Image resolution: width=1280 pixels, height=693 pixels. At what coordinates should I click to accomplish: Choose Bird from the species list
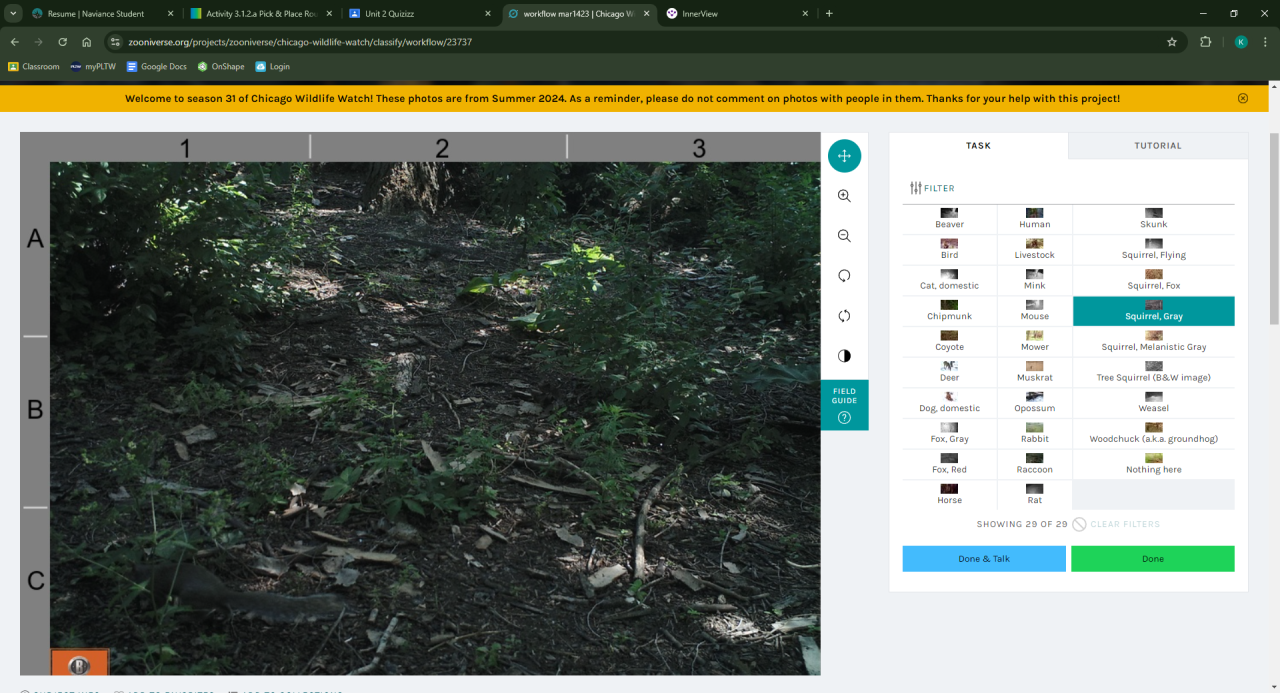click(x=949, y=250)
